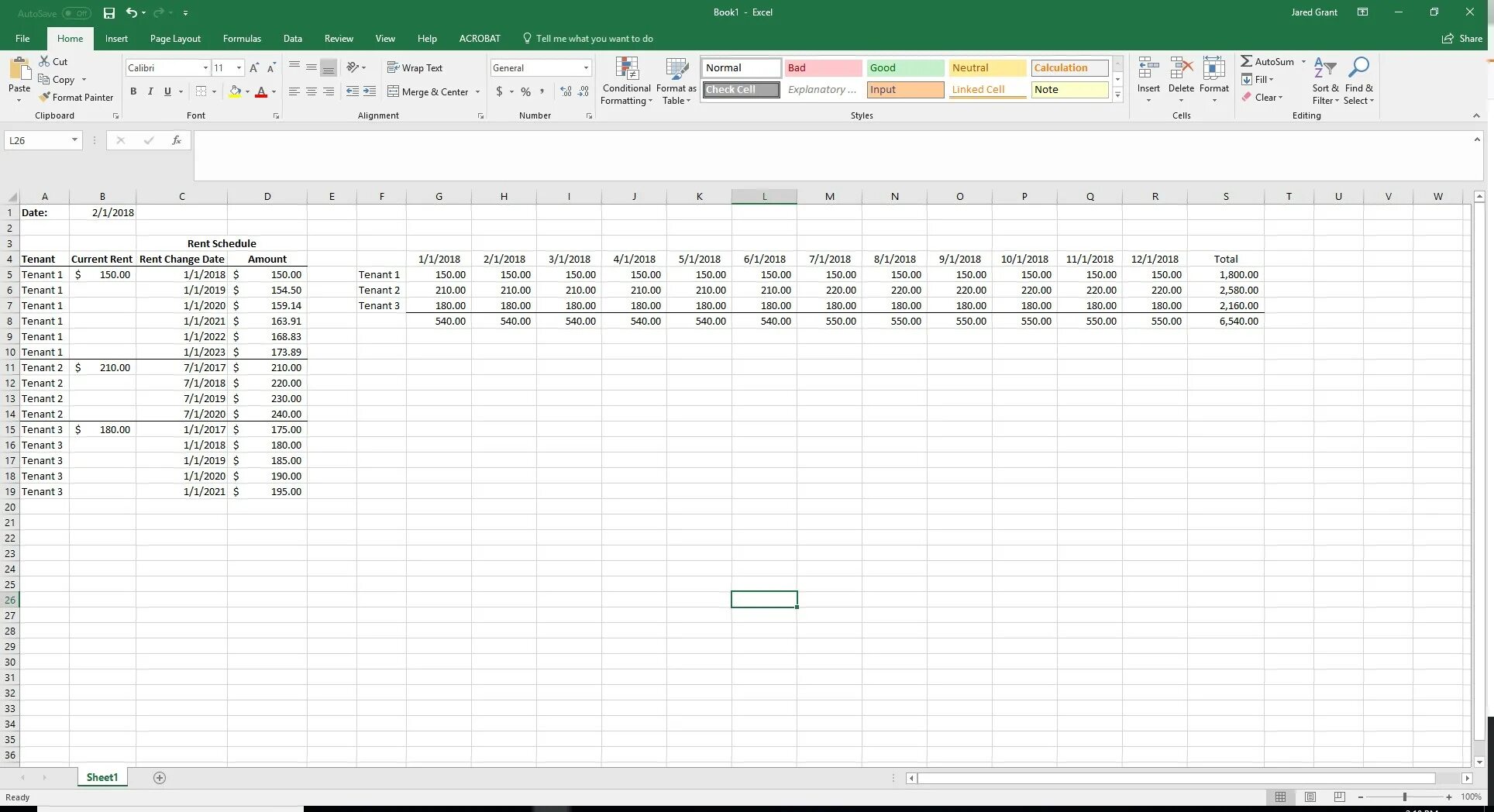The height and width of the screenshot is (812, 1494).
Task: Click the Cut scissors icon
Action: [x=44, y=61]
